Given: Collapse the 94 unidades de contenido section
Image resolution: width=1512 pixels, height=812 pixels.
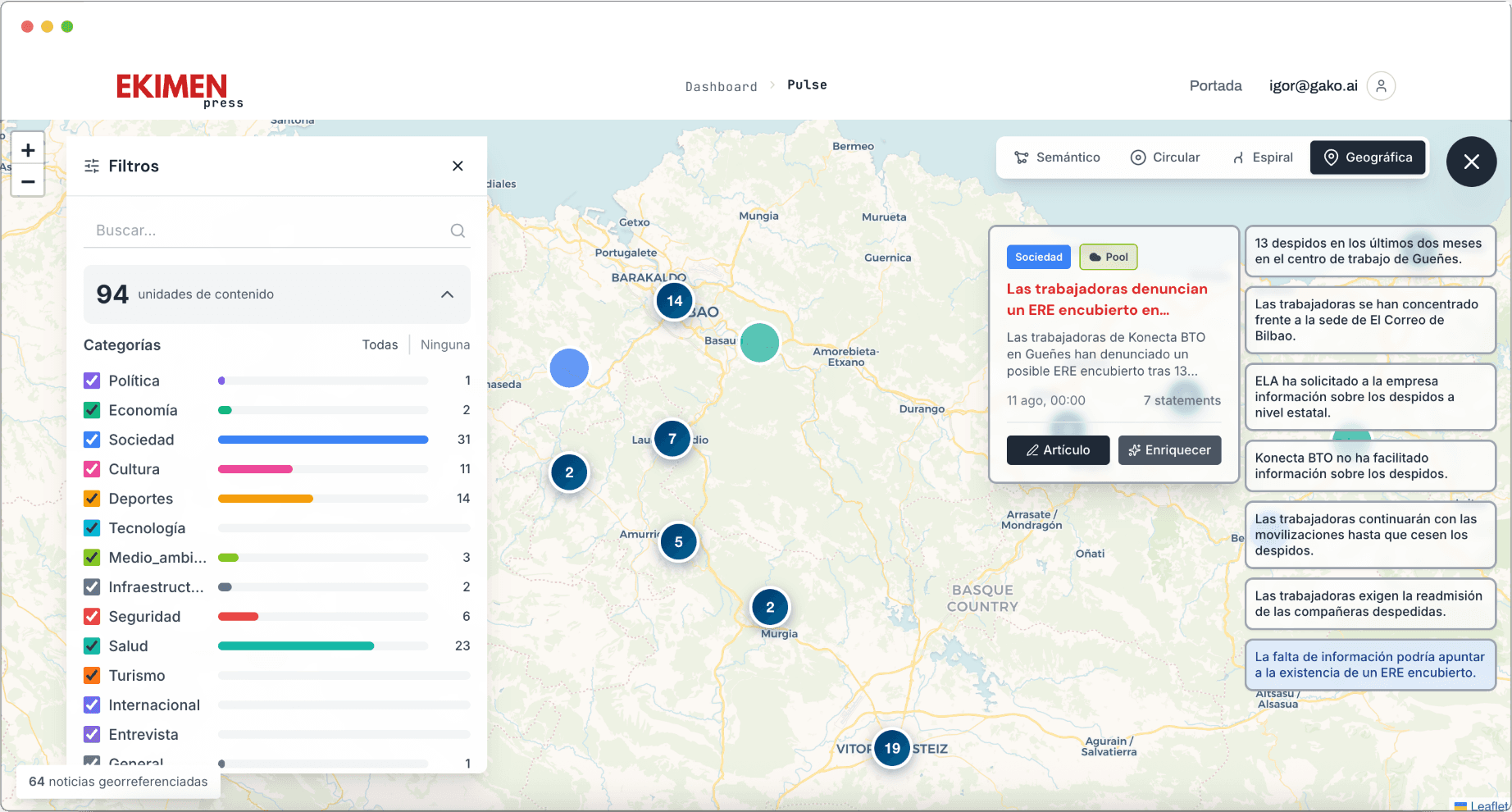Looking at the screenshot, I should pos(447,294).
